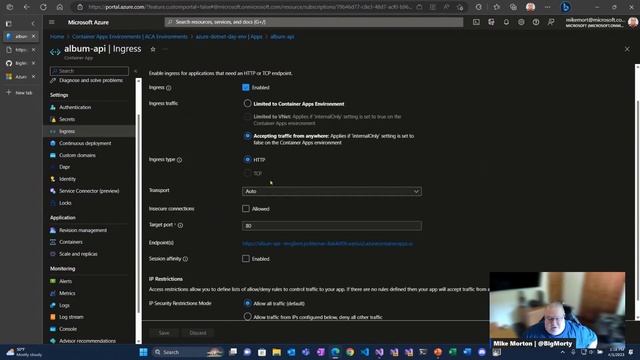Open the feedback icon in Azure header
Screen dimensions: 640x360
point(551,22)
